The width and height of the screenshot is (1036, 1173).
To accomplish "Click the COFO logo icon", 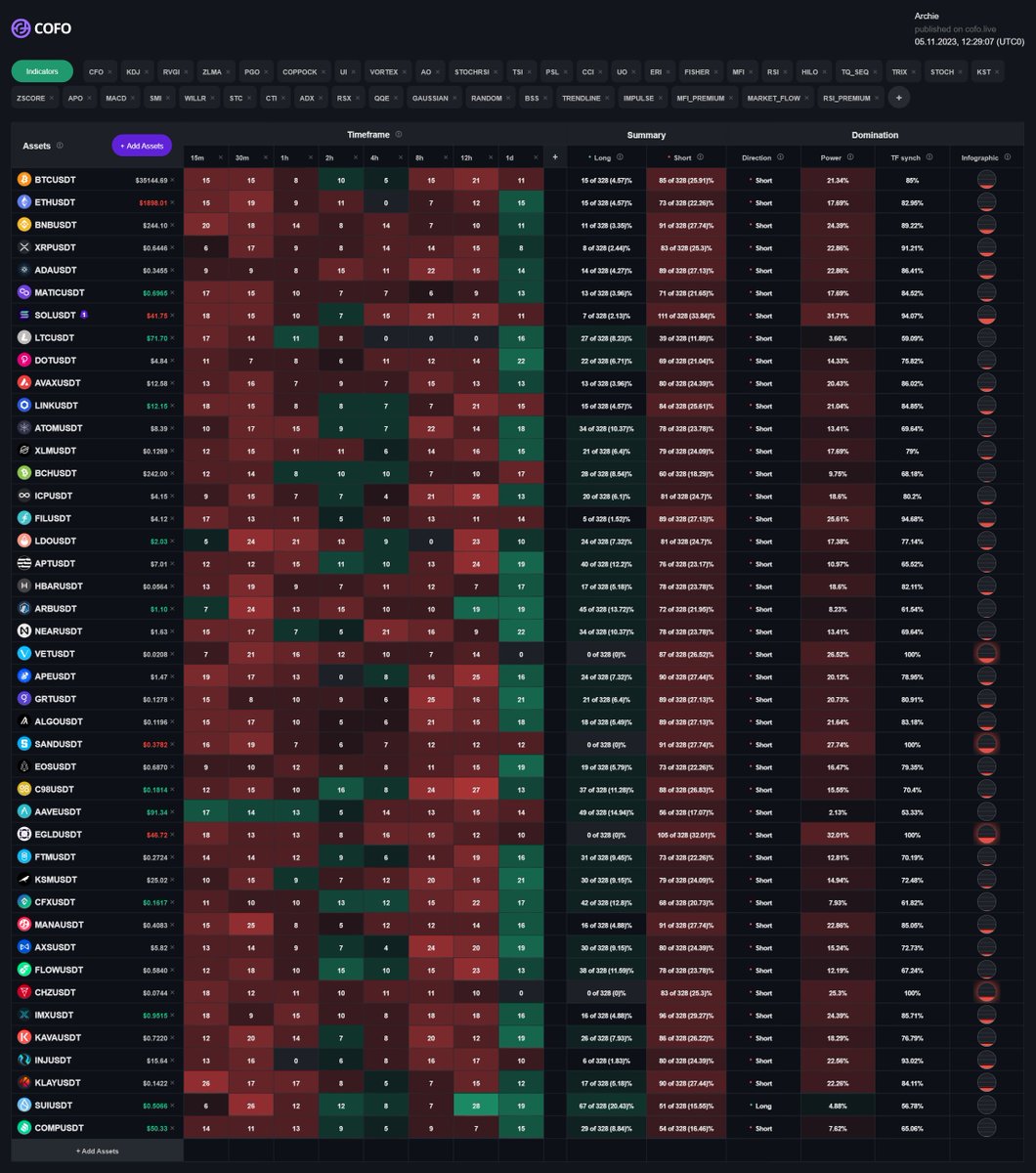I will pos(22,29).
